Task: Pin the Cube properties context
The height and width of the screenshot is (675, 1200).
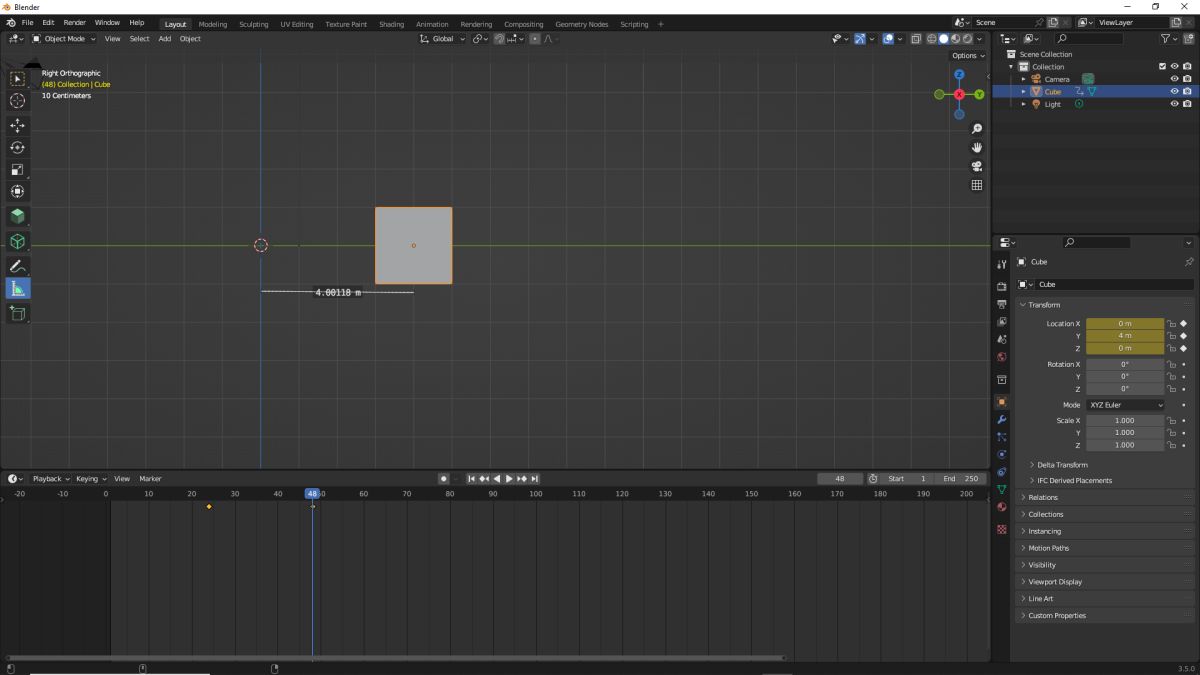Action: coord(1189,262)
